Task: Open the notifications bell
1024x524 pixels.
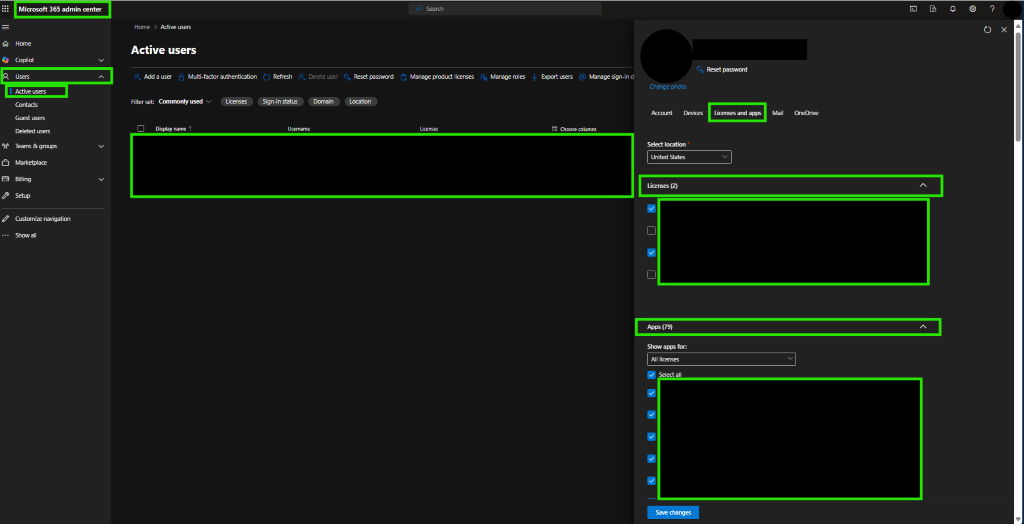Action: coord(953,9)
